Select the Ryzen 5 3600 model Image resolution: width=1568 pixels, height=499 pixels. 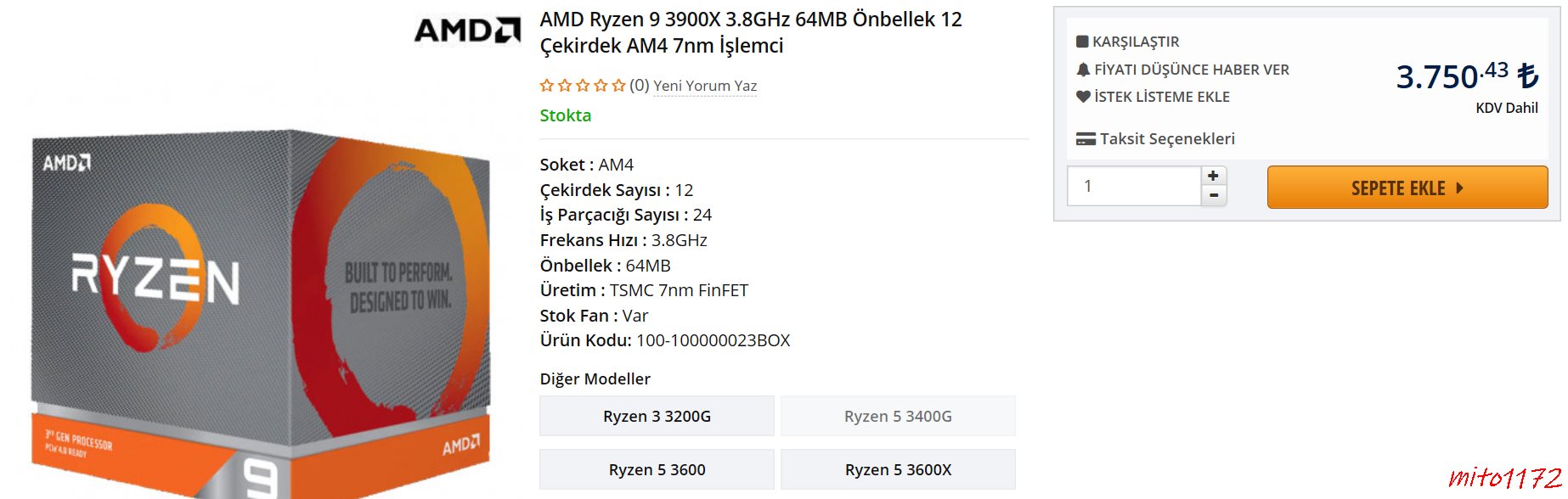coord(657,469)
